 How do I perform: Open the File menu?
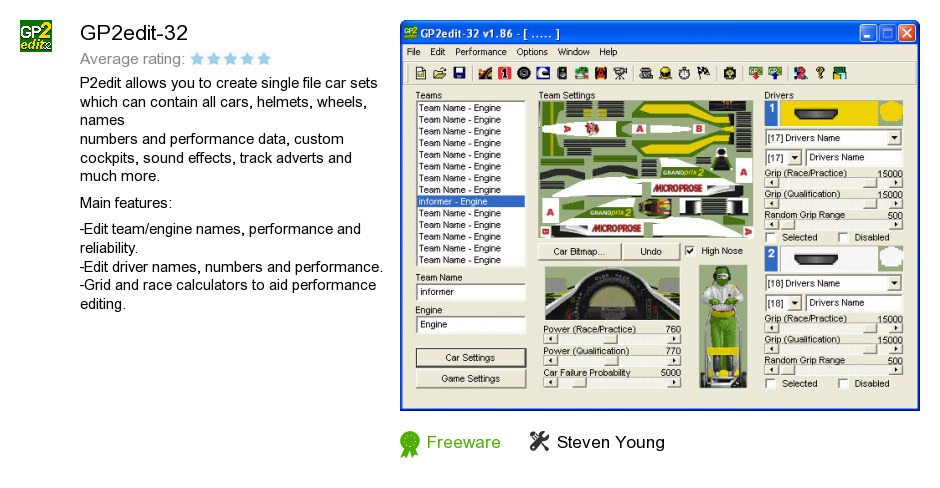414,52
